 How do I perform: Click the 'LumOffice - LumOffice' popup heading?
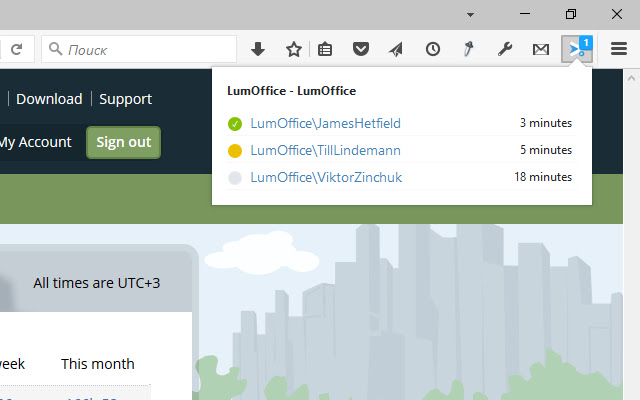pos(291,91)
